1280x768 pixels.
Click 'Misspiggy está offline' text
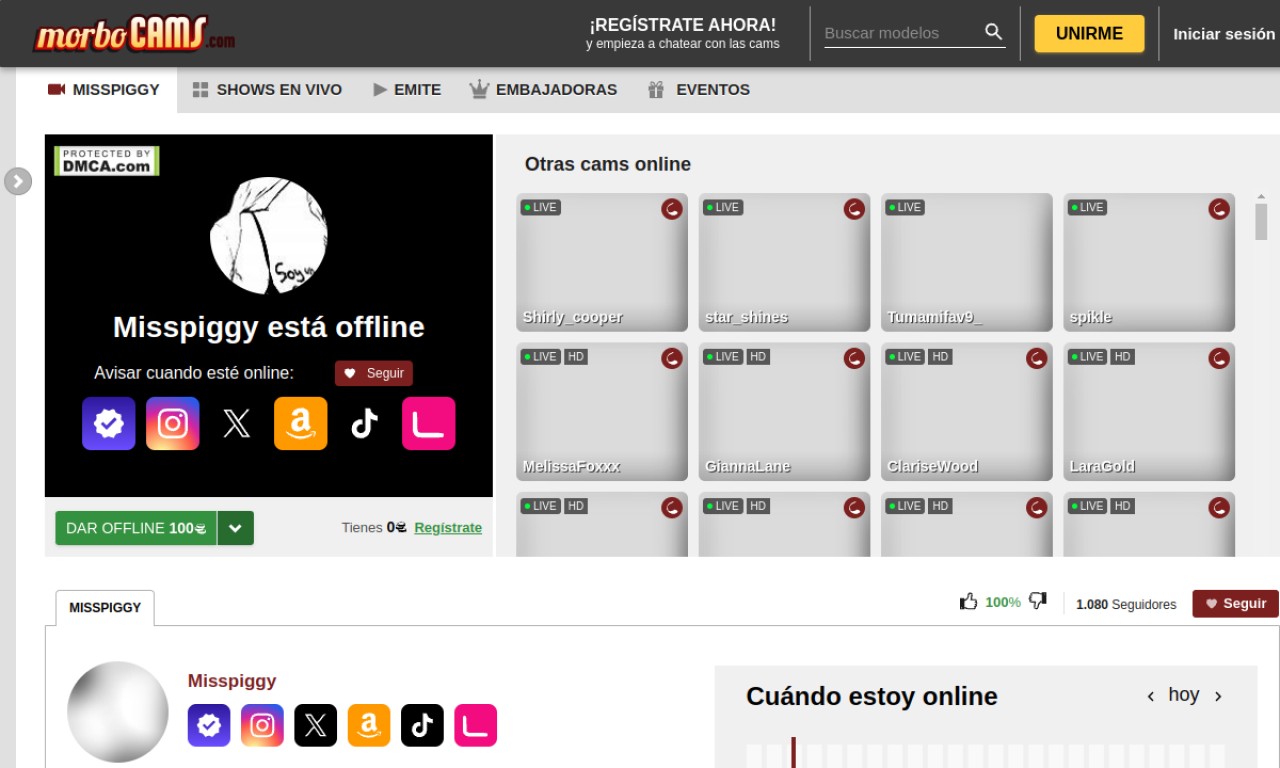point(269,327)
